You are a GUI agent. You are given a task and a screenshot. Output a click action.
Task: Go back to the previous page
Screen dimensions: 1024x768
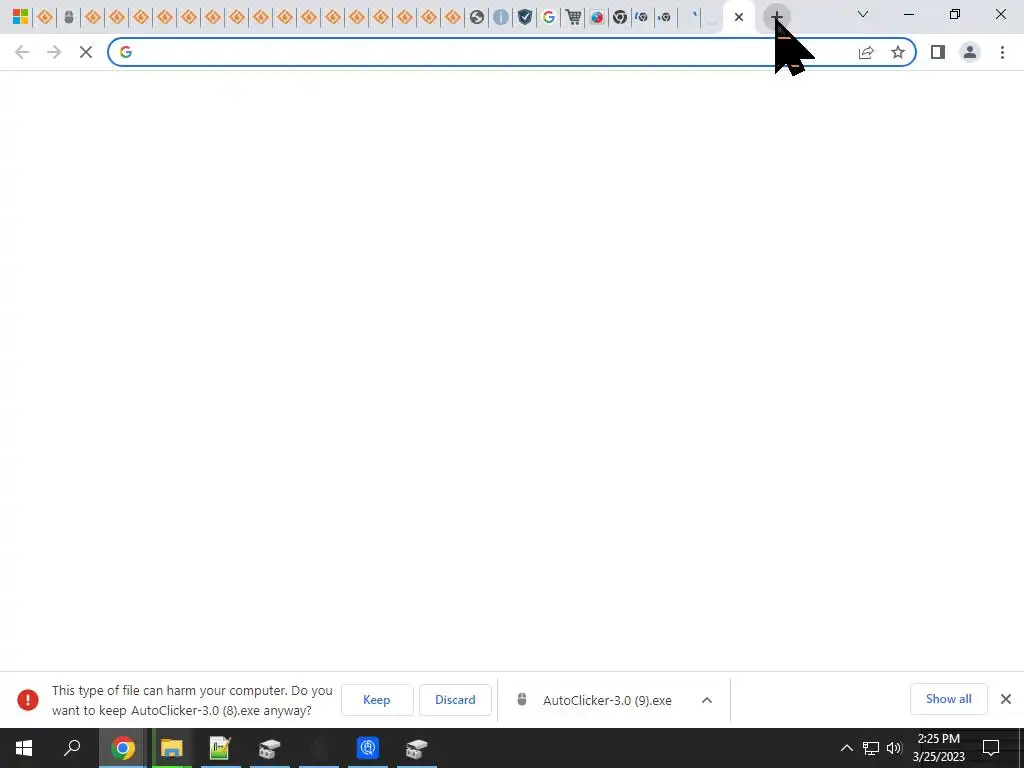coord(22,52)
